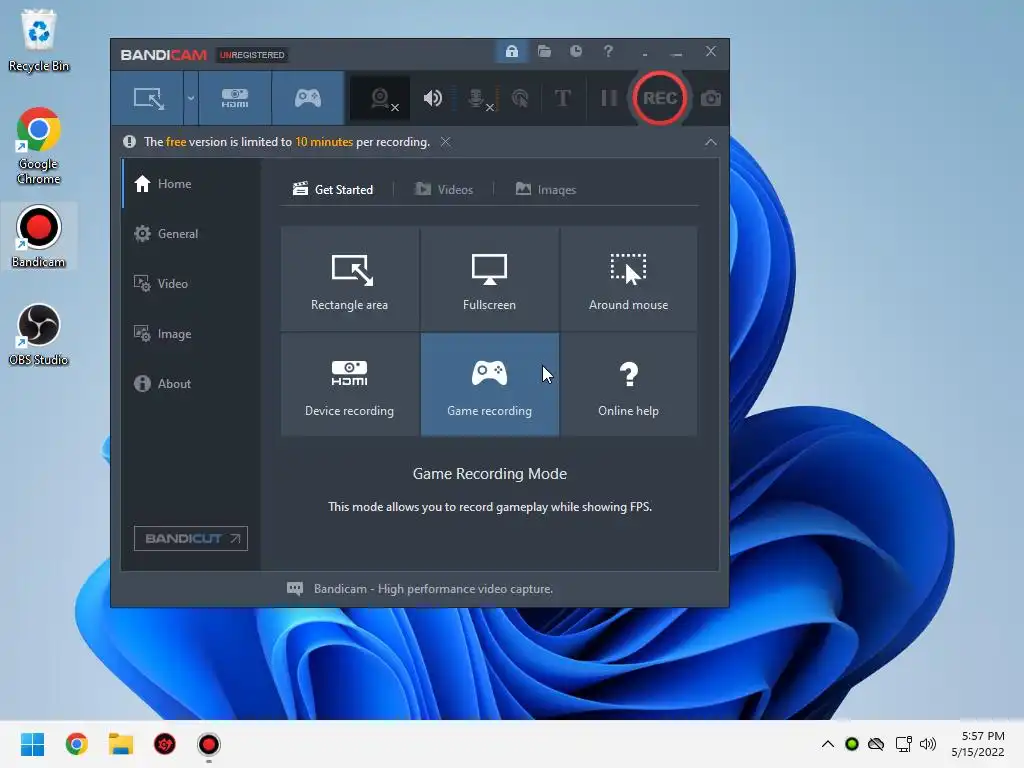Image resolution: width=1024 pixels, height=768 pixels.
Task: Open help question mark in title bar
Action: (608, 52)
